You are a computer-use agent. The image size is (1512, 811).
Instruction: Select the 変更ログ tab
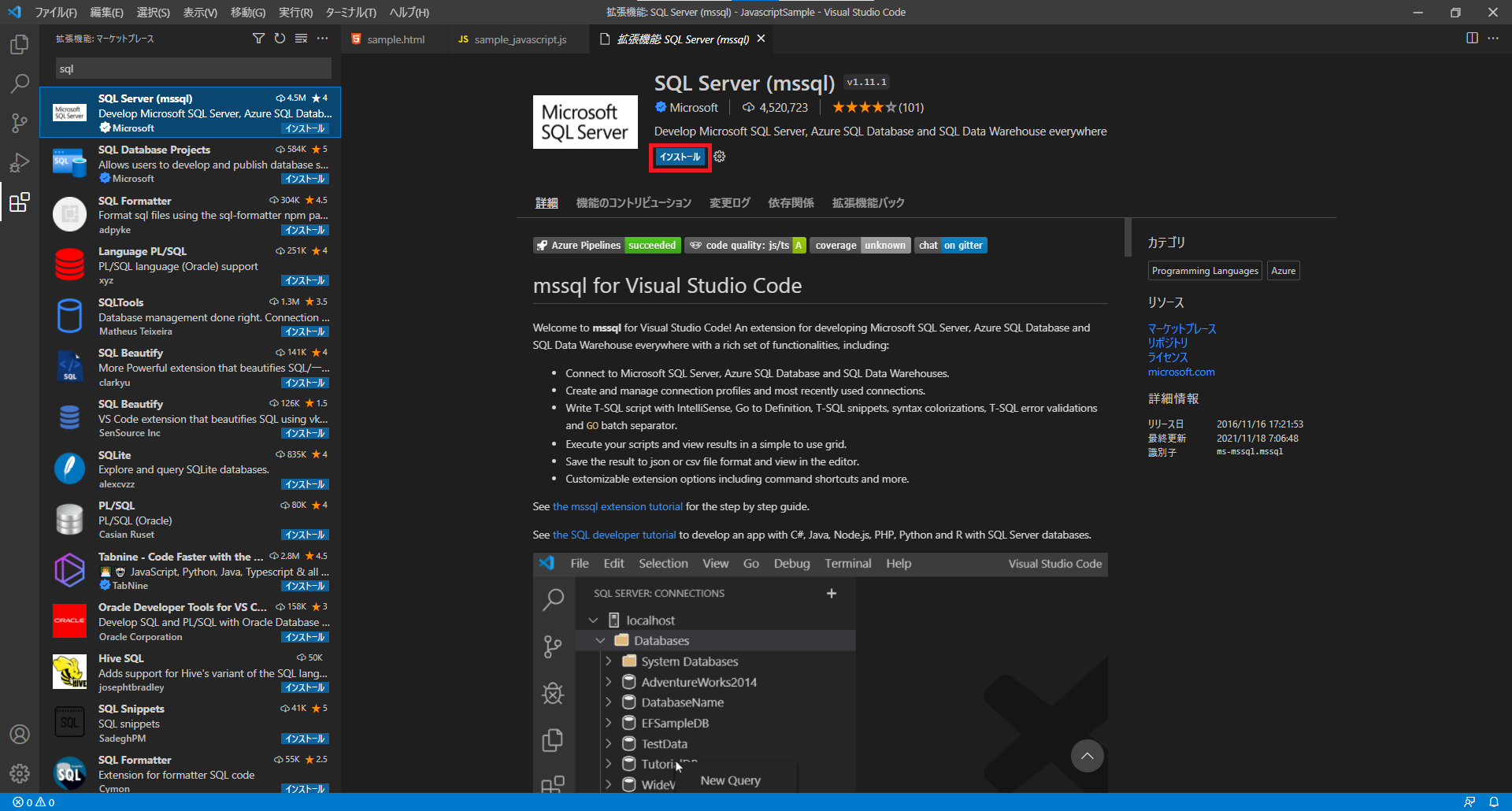pyautogui.click(x=729, y=203)
